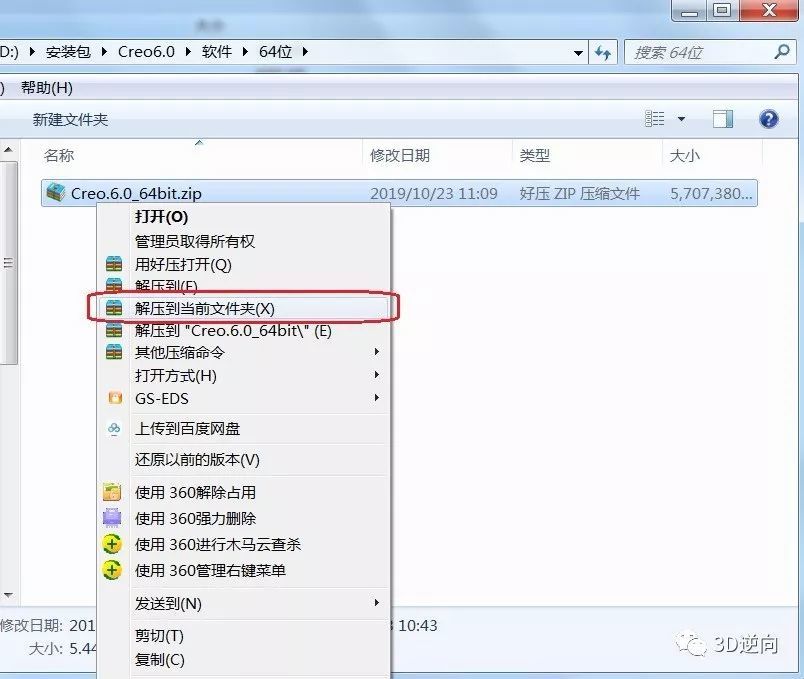
Task: Click the 5,707,380... size cell
Action: click(711, 193)
